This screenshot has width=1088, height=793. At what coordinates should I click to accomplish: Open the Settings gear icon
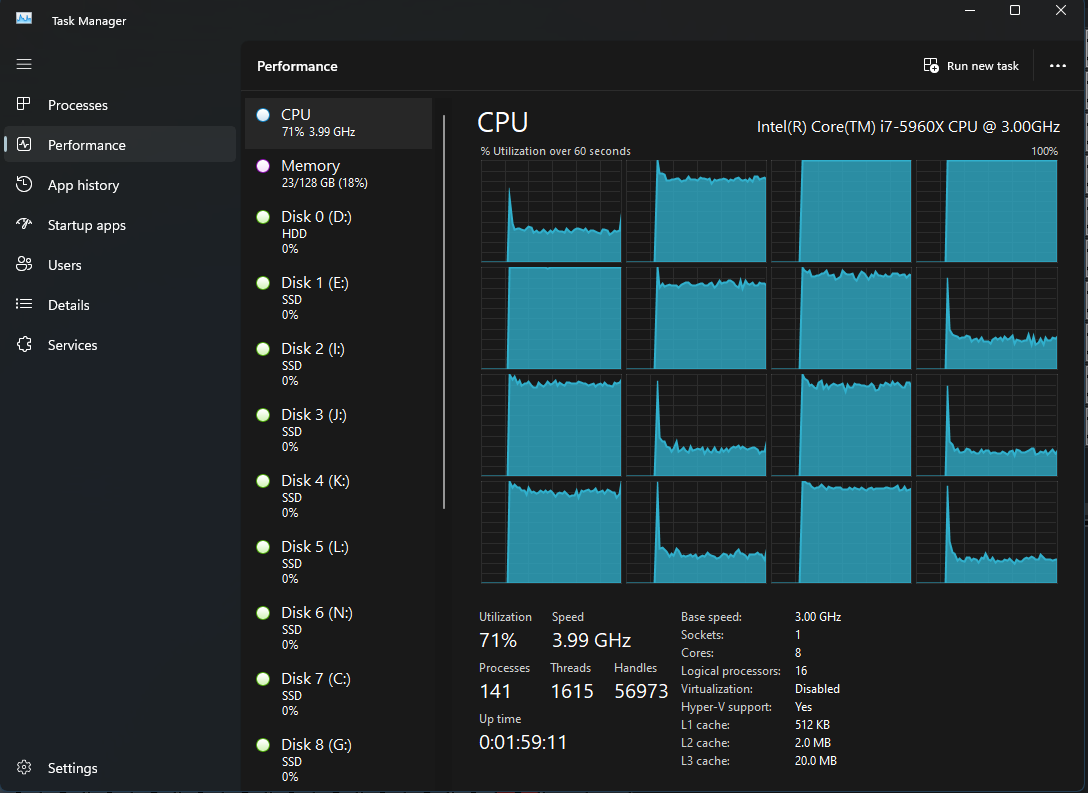point(24,767)
